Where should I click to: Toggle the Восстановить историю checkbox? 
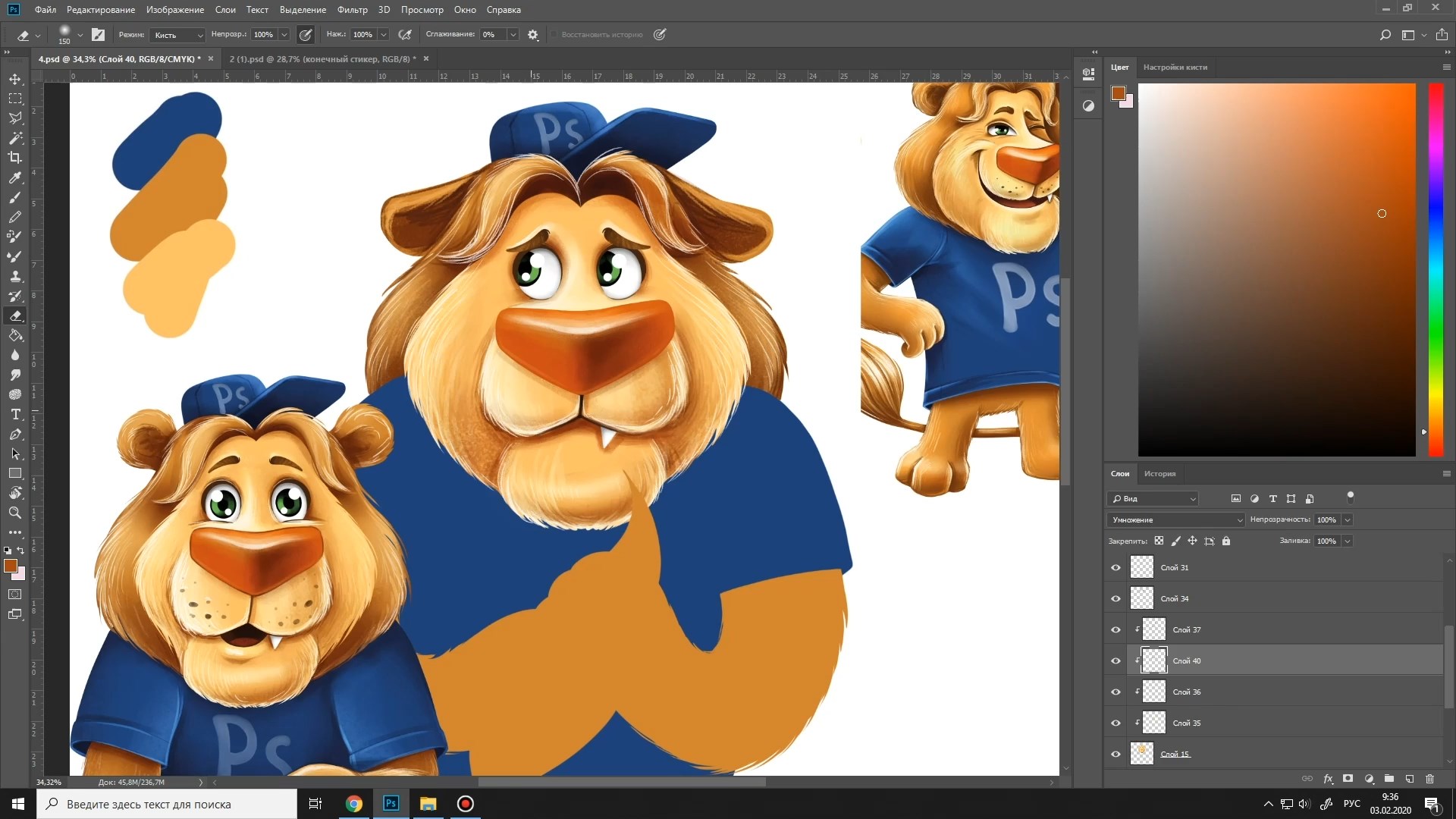coord(554,35)
